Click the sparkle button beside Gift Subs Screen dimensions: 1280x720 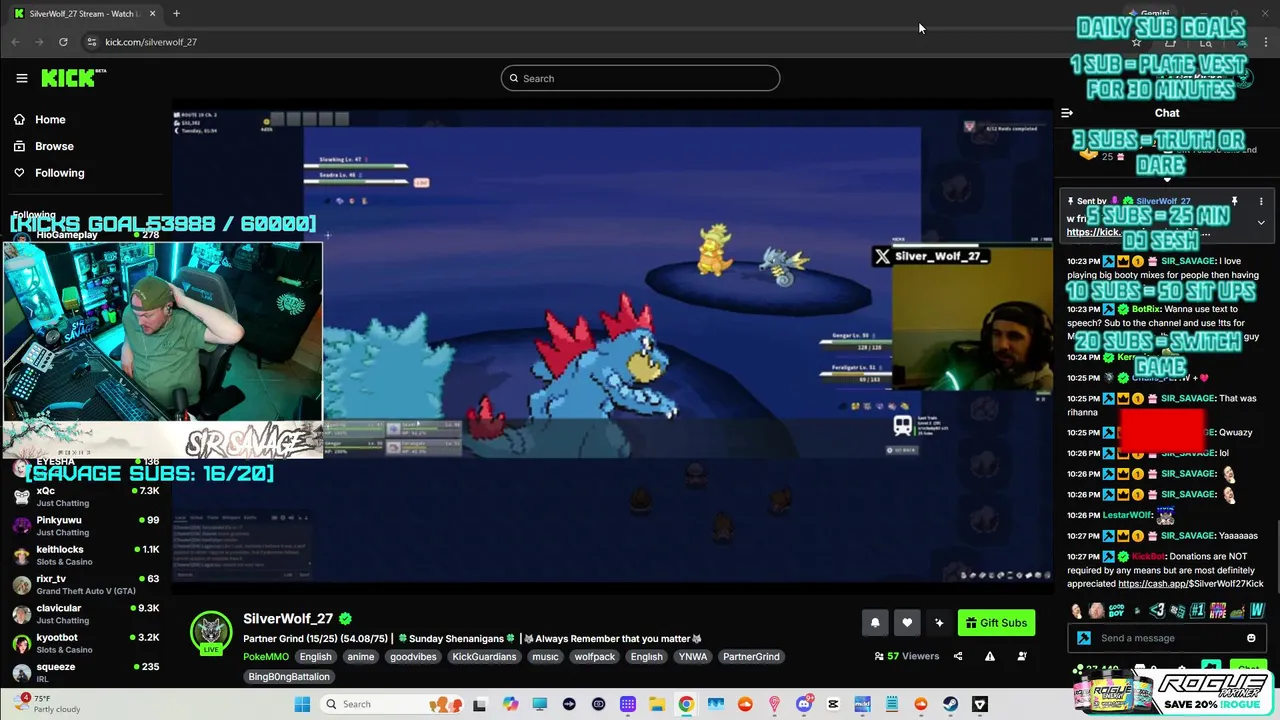pyautogui.click(x=939, y=623)
